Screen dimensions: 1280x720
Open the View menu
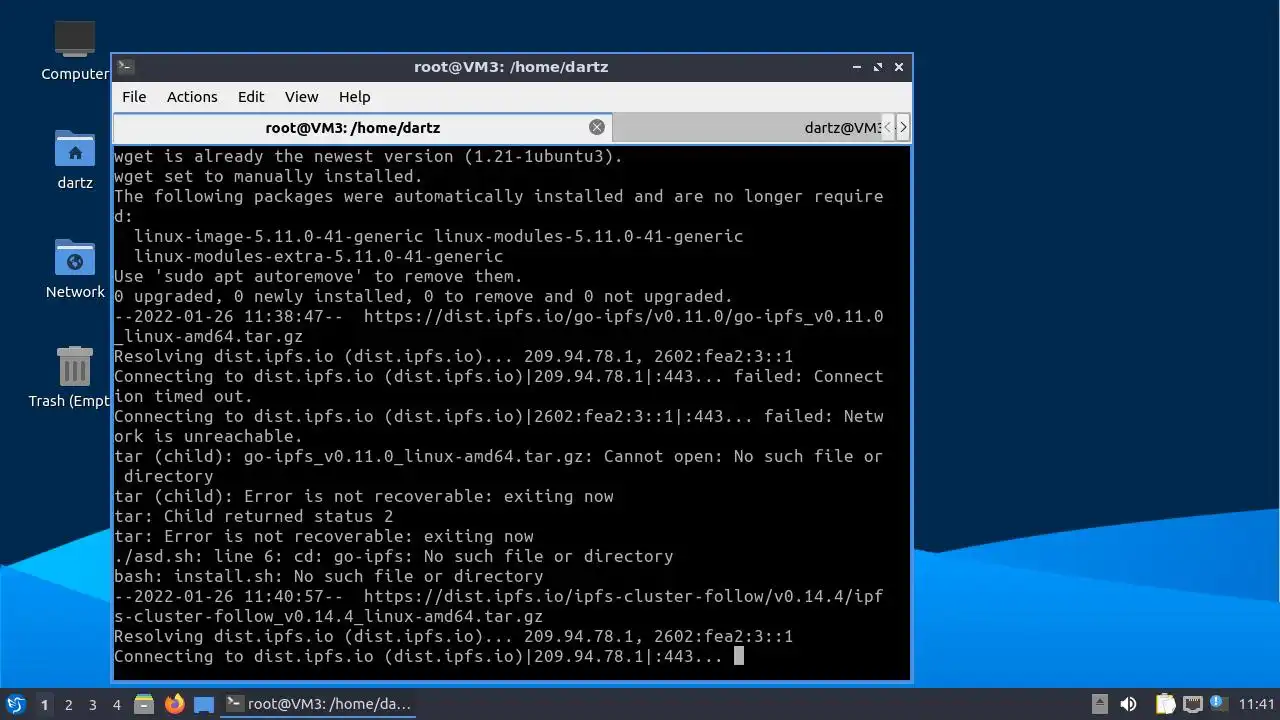tap(301, 97)
